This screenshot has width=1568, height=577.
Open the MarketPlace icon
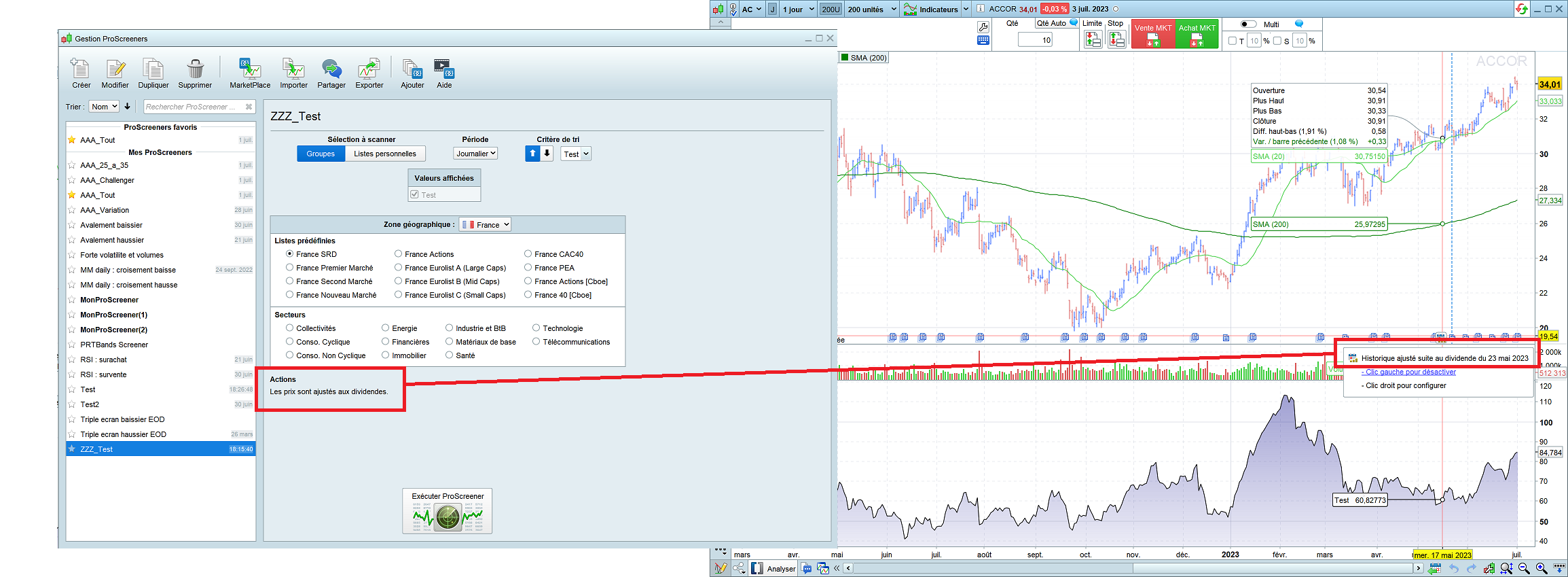(250, 69)
